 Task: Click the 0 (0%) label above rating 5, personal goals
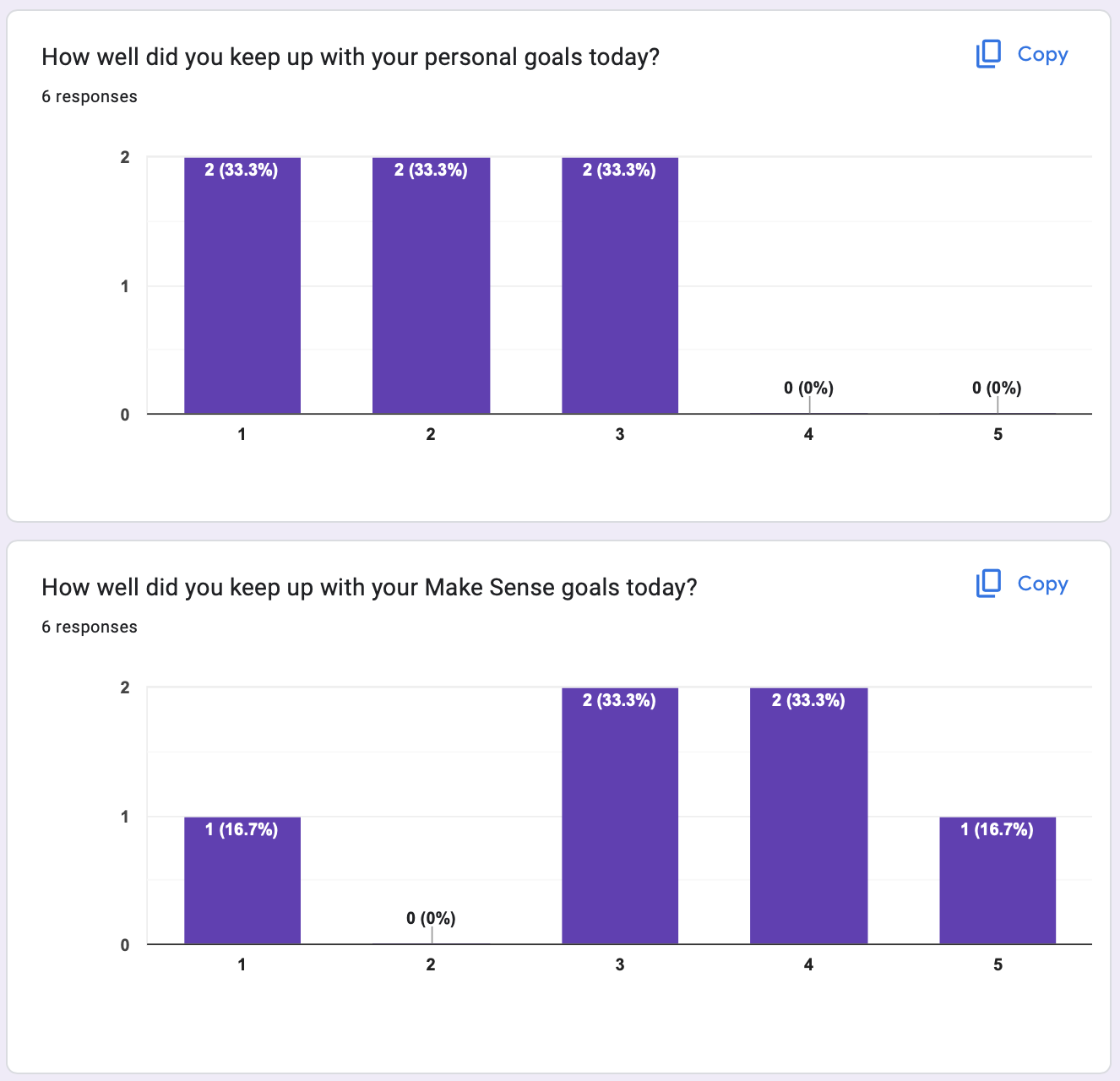(x=997, y=388)
